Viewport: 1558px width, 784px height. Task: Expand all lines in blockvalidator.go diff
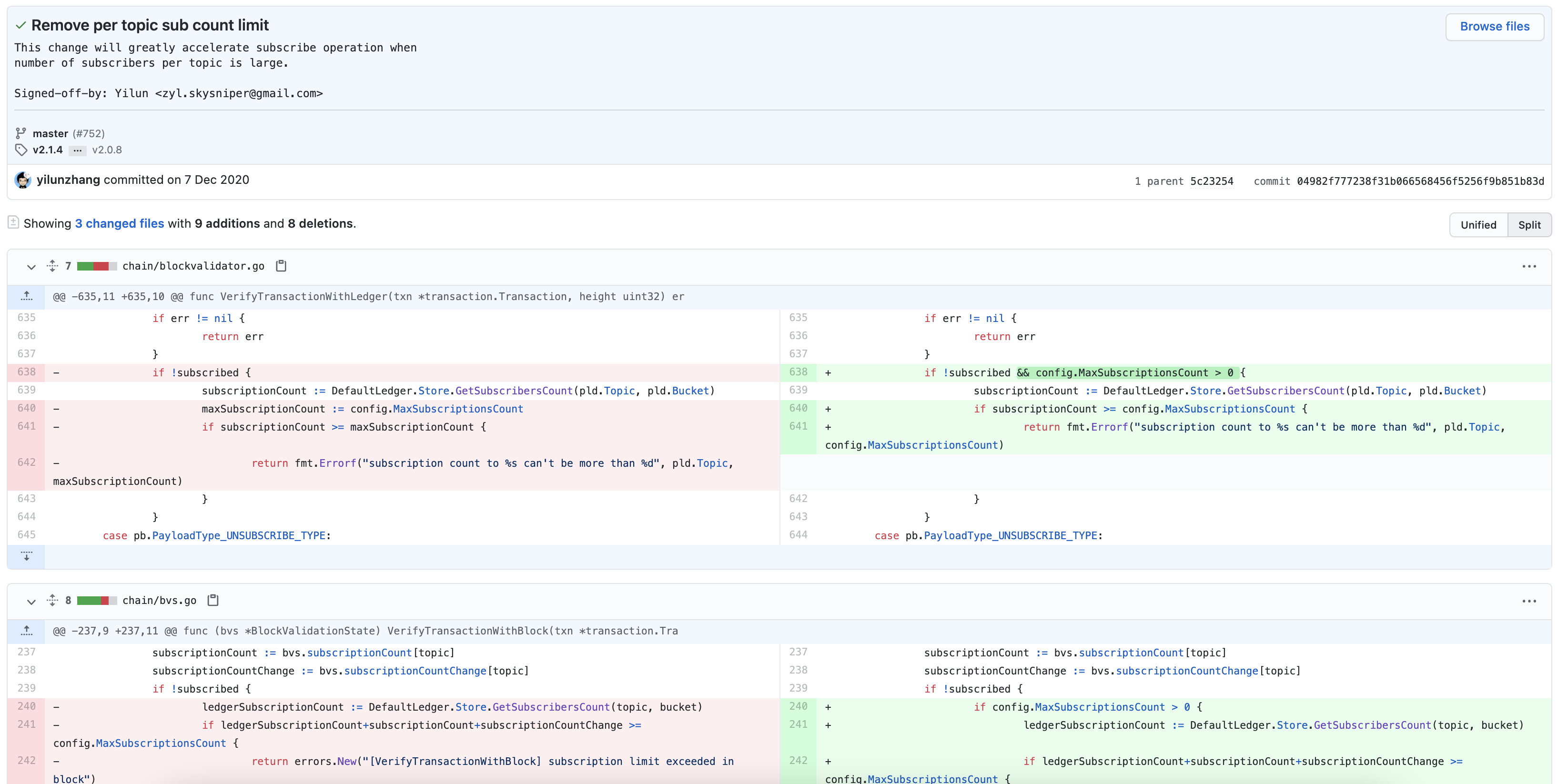(x=52, y=266)
